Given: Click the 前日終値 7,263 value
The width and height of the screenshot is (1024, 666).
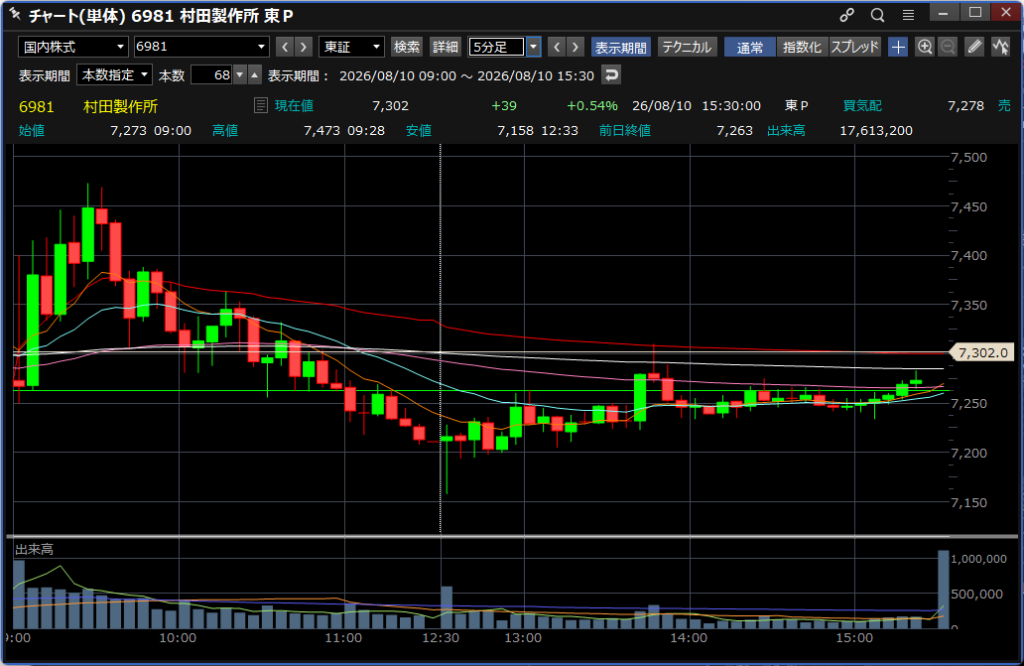Looking at the screenshot, I should point(735,131).
